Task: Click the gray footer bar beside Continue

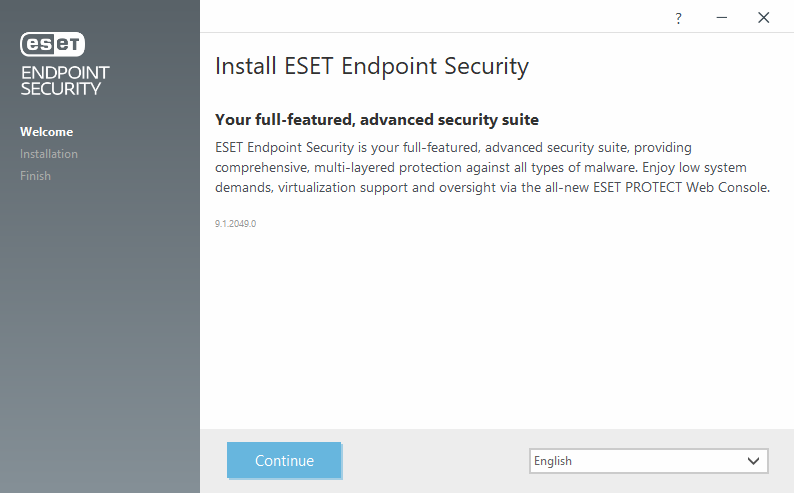Action: pyautogui.click(x=435, y=461)
